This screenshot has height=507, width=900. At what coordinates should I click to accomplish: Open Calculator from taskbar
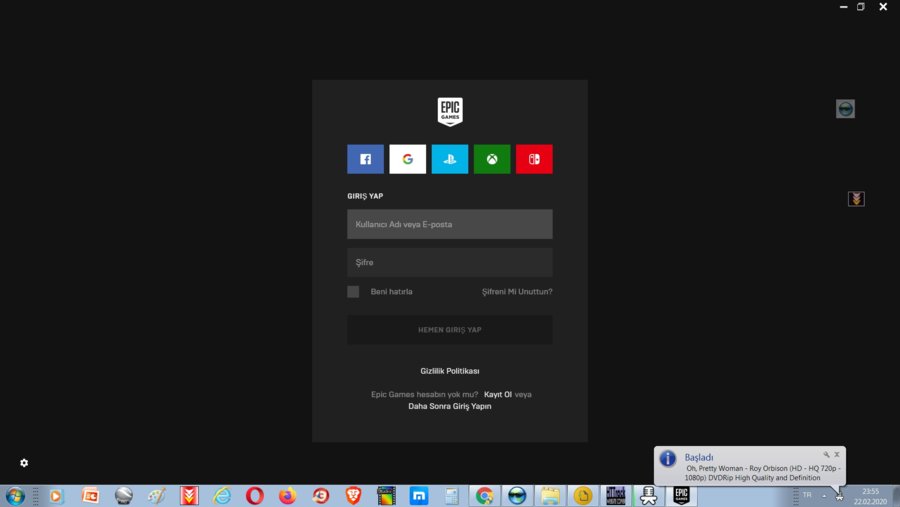point(451,496)
